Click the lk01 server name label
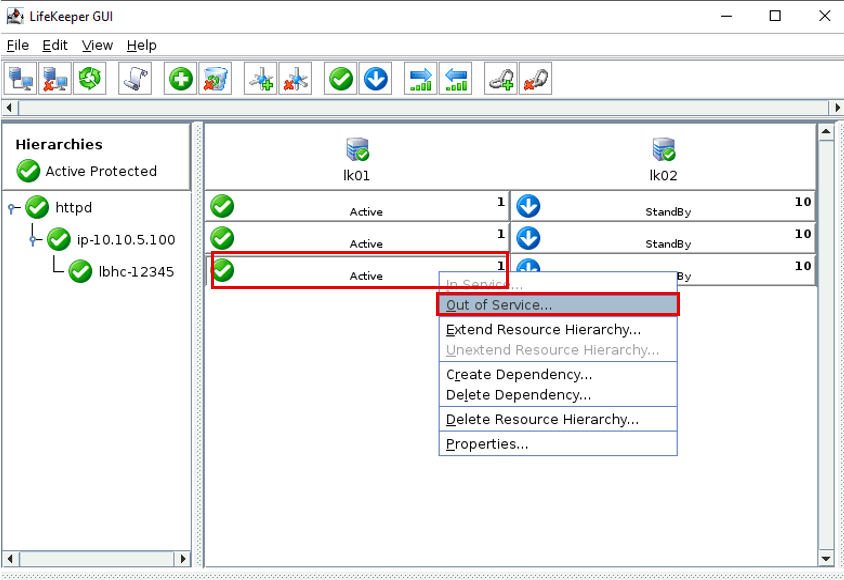Viewport: 844px width, 580px height. point(356,176)
